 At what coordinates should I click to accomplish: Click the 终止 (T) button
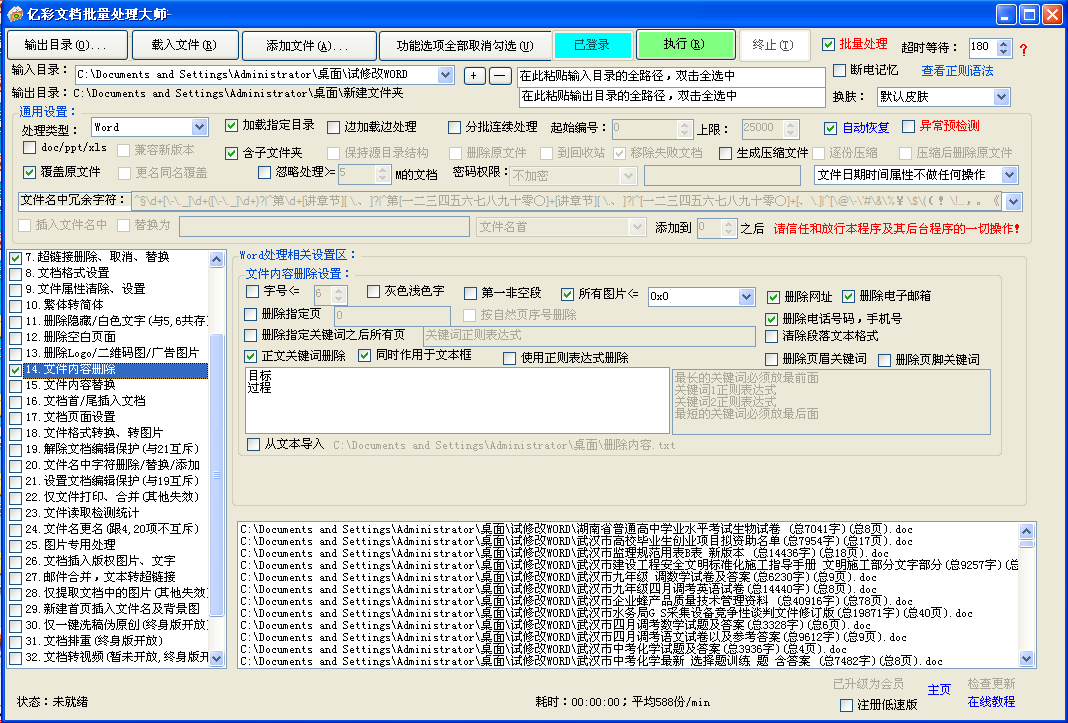774,45
